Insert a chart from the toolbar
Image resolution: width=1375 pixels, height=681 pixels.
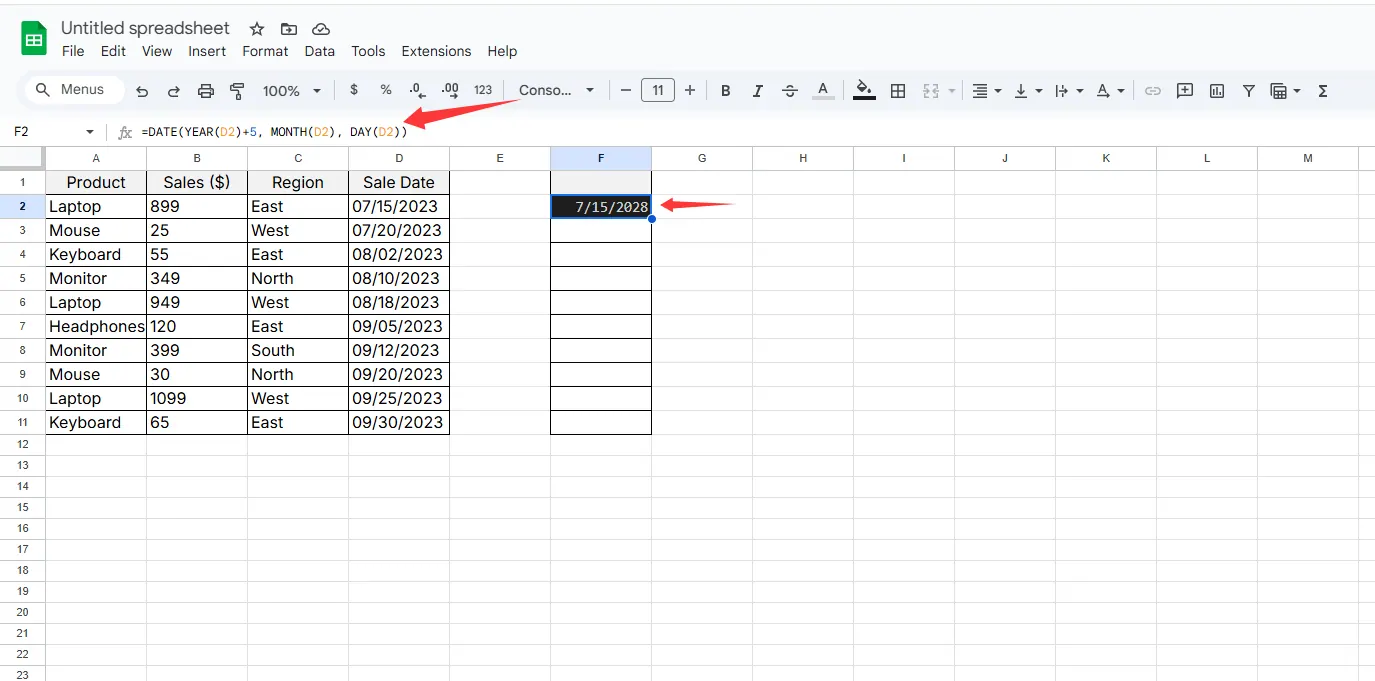1217,91
